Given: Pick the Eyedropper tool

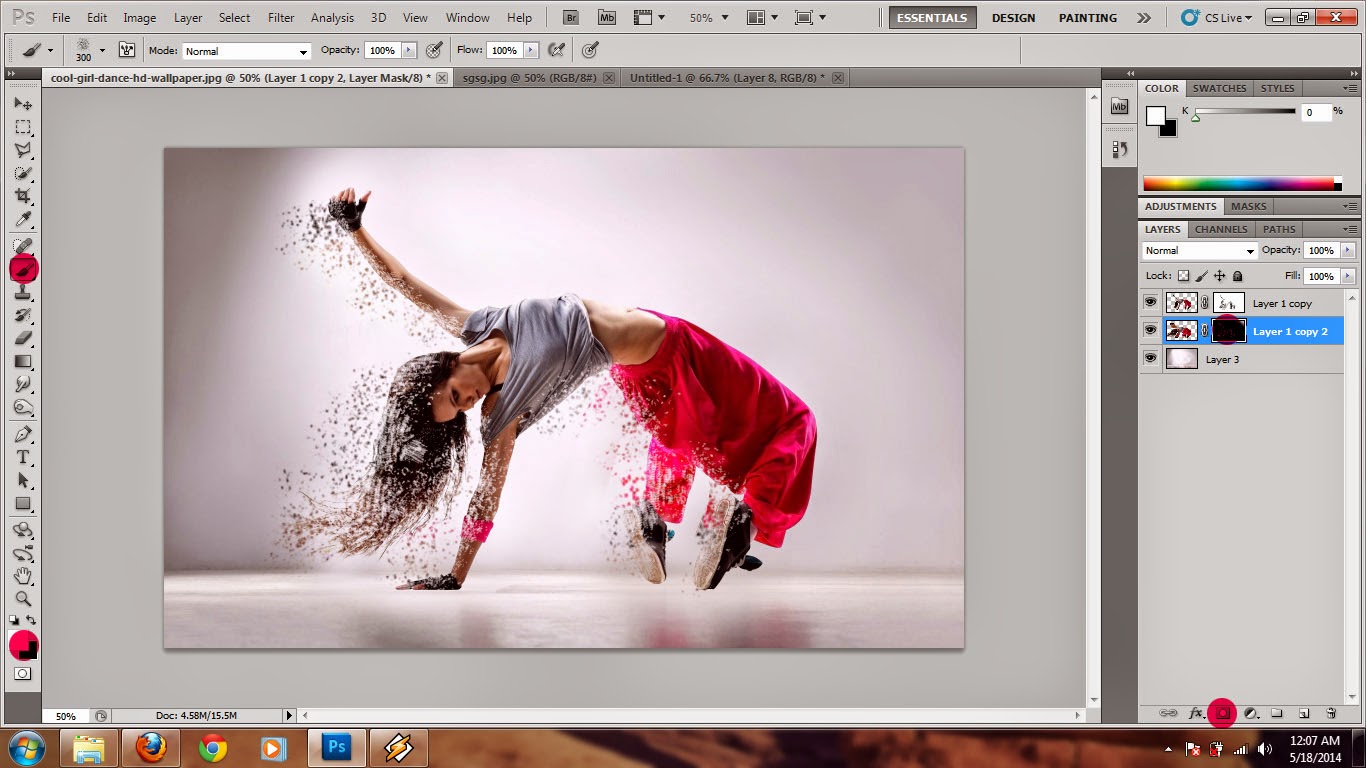Looking at the screenshot, I should click(x=23, y=219).
